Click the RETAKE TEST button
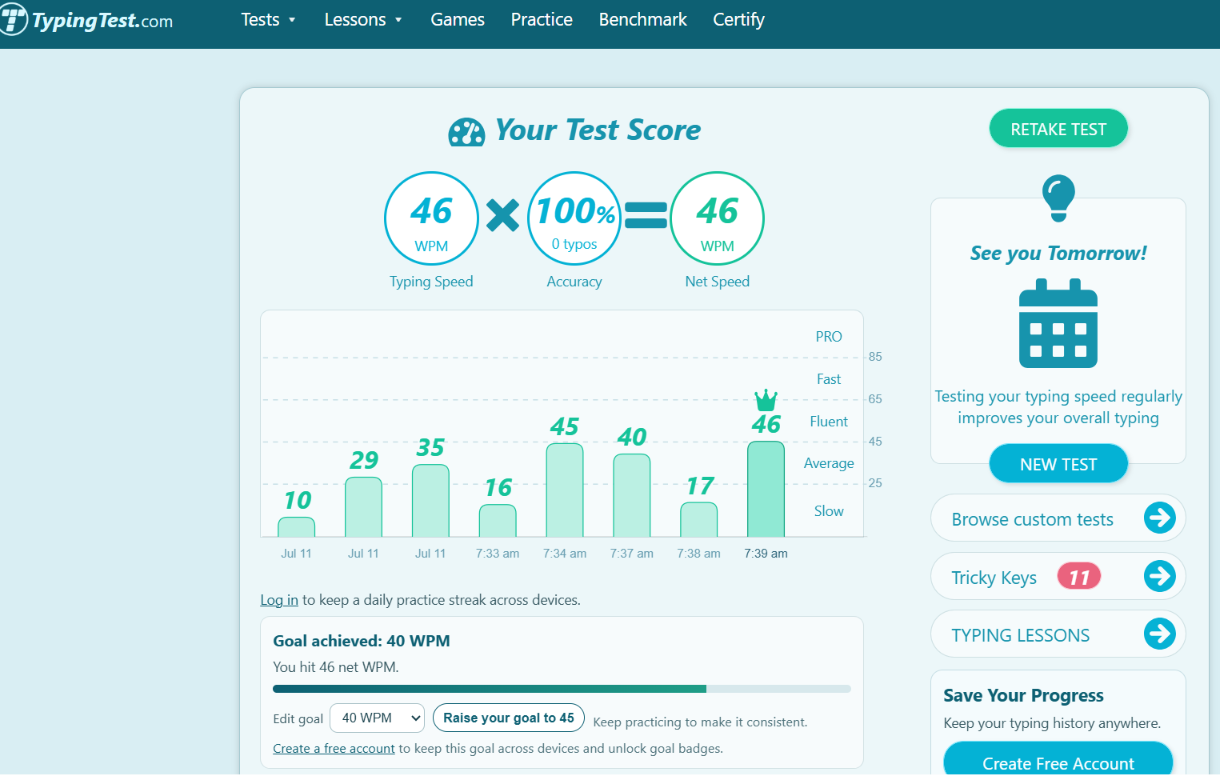Image resolution: width=1220 pixels, height=775 pixels. (x=1058, y=129)
